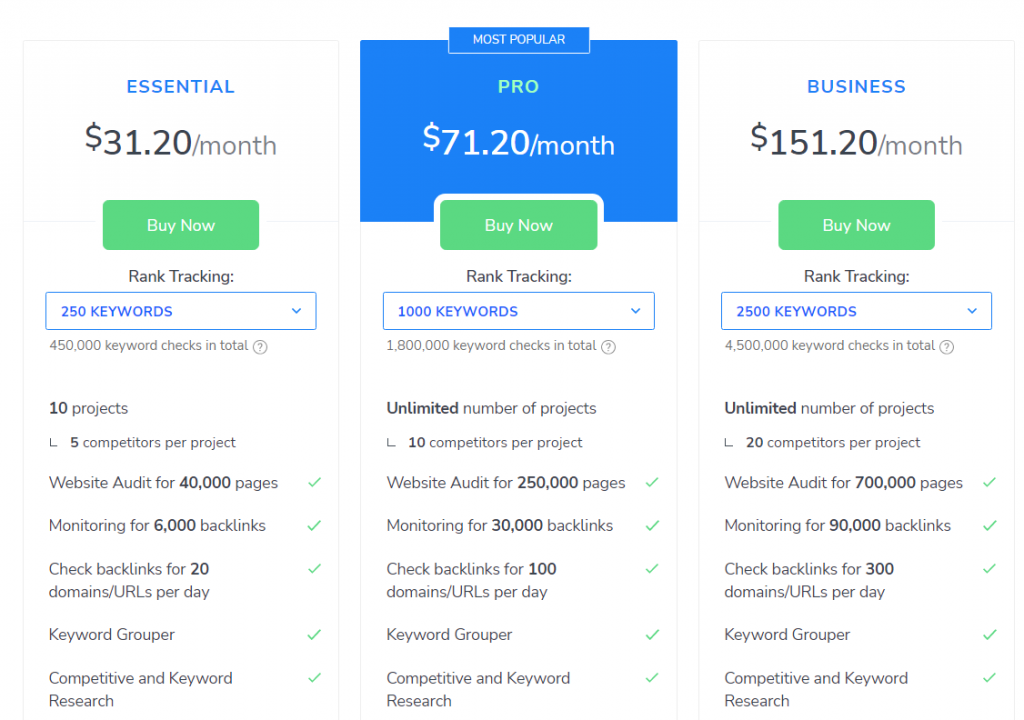Click help icon beside 4,500,000 keyword checks

point(946,347)
